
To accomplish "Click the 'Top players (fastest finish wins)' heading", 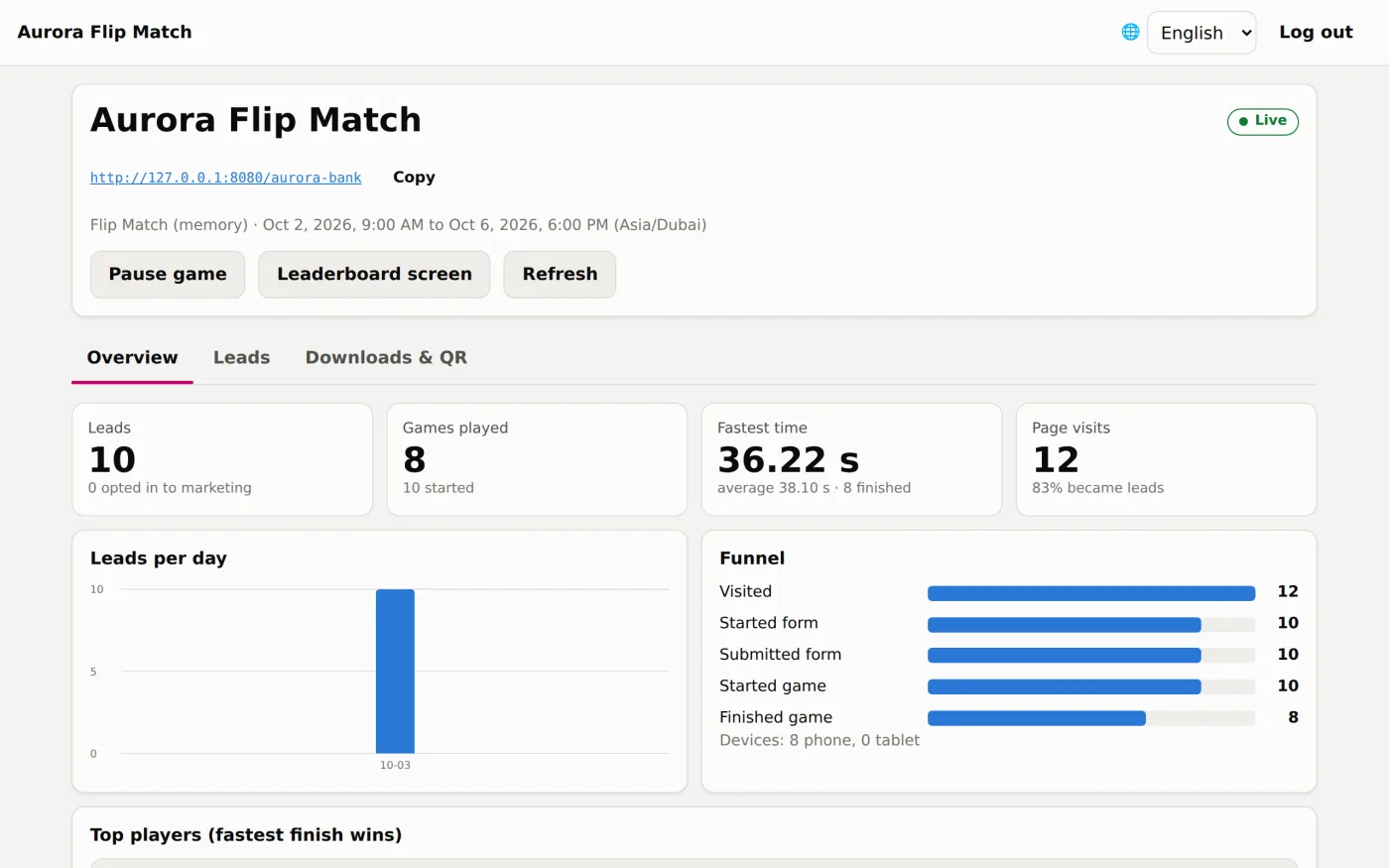I will click(x=246, y=835).
